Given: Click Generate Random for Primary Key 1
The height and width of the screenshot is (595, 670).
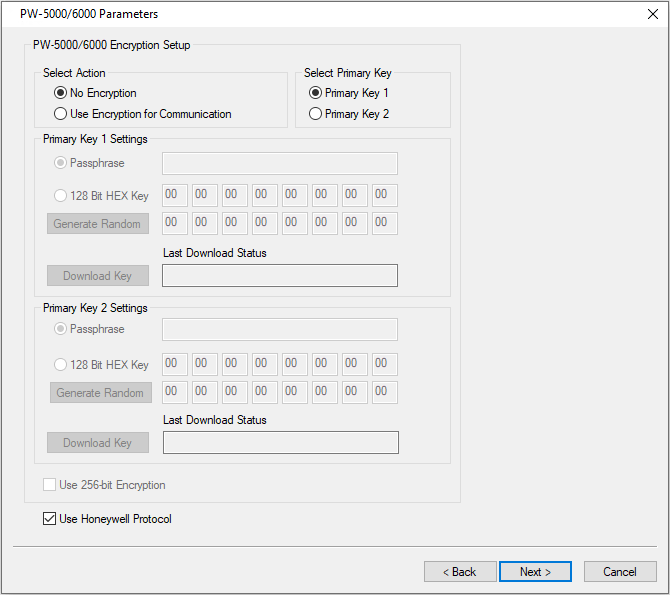Looking at the screenshot, I should click(98, 224).
